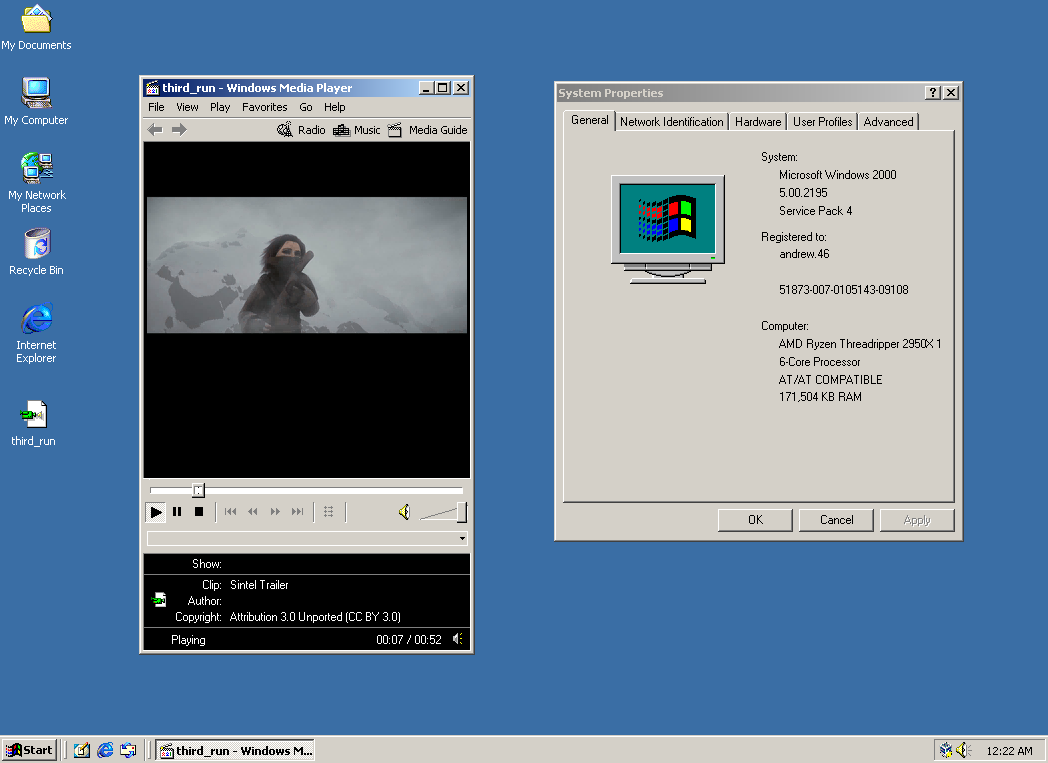Image resolution: width=1048 pixels, height=763 pixels.
Task: Click the 00:07 / 00:52 time display
Action: [408, 639]
